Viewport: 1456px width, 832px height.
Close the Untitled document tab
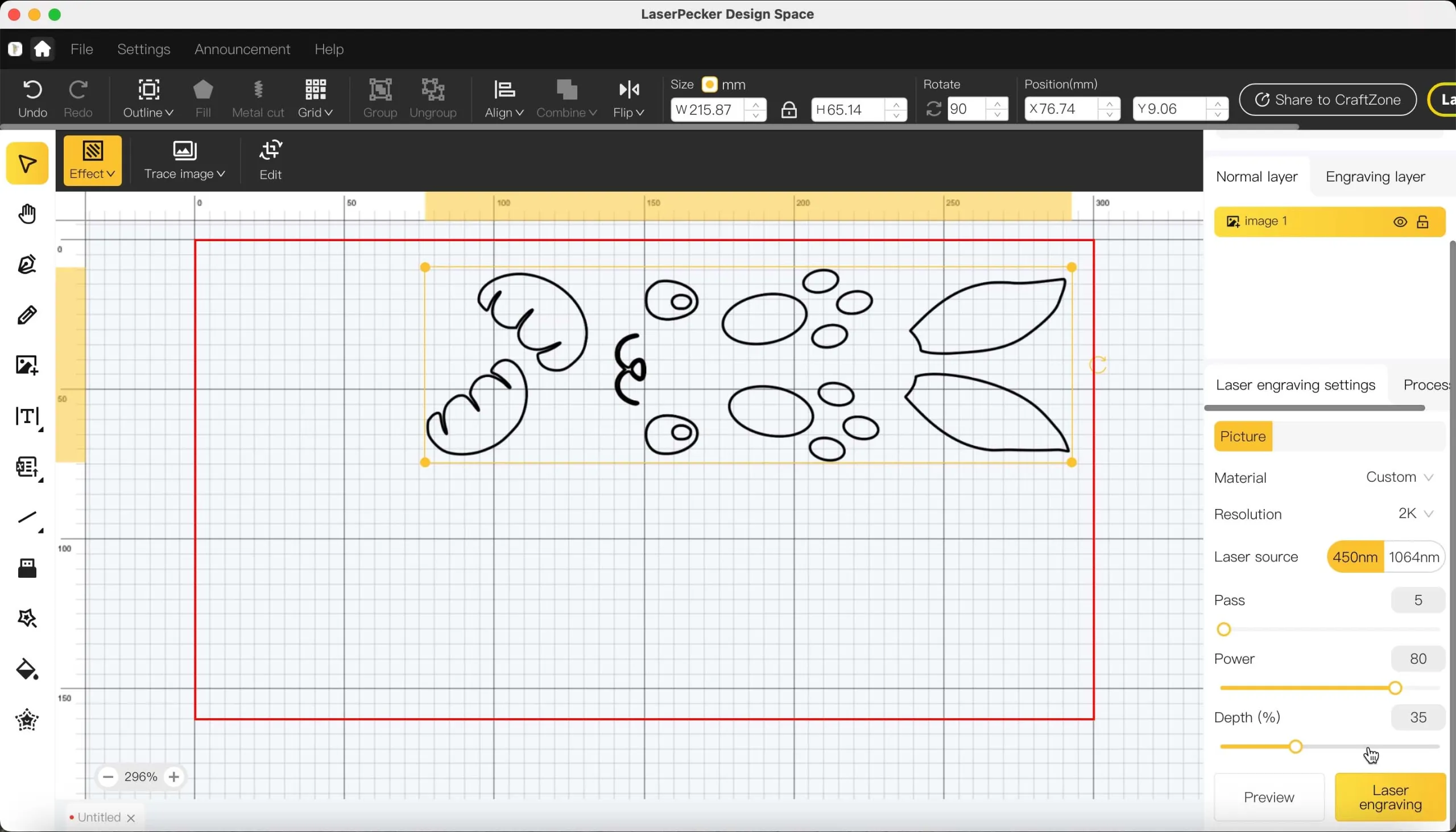[x=131, y=818]
